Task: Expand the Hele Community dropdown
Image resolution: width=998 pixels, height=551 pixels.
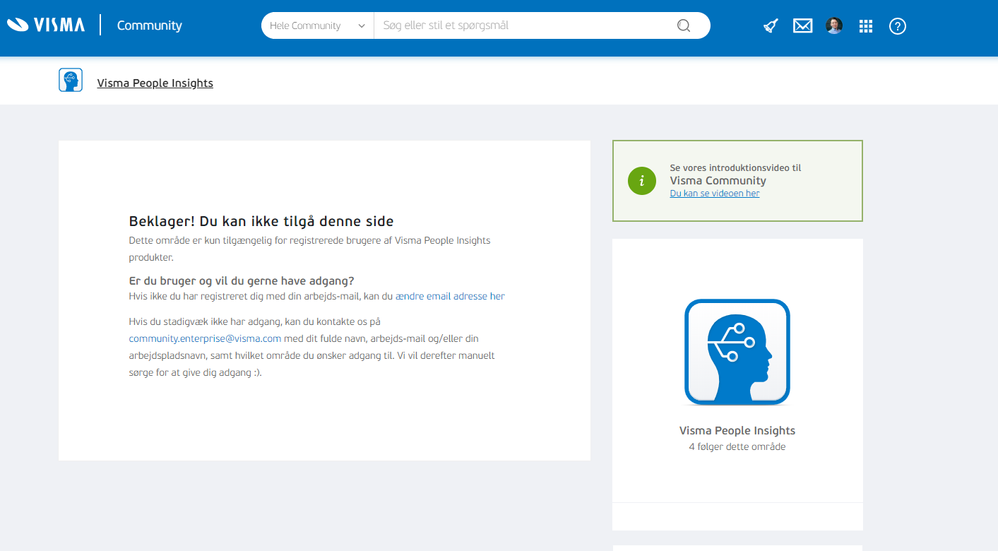Action: pos(317,25)
